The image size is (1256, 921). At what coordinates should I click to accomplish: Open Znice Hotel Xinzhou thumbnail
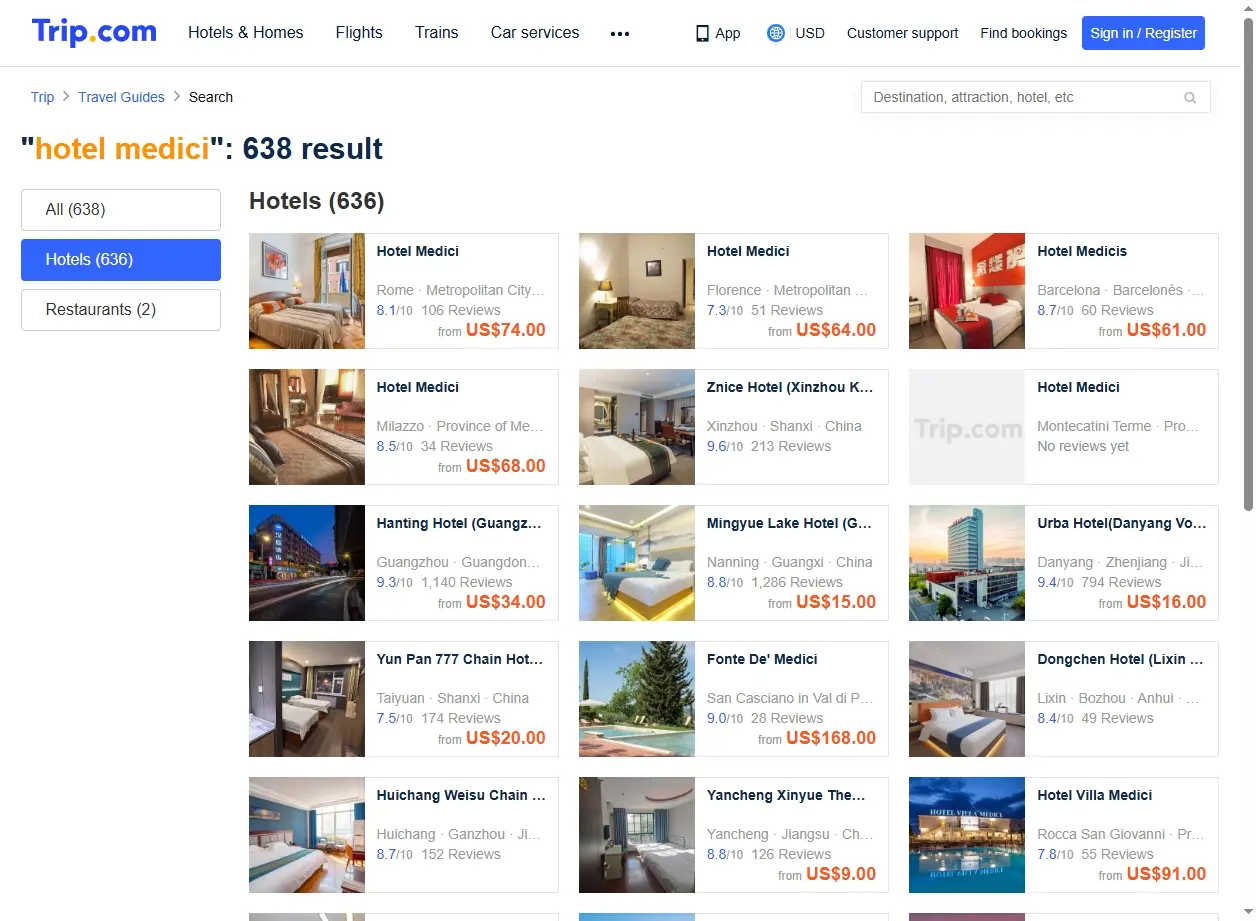[637, 427]
